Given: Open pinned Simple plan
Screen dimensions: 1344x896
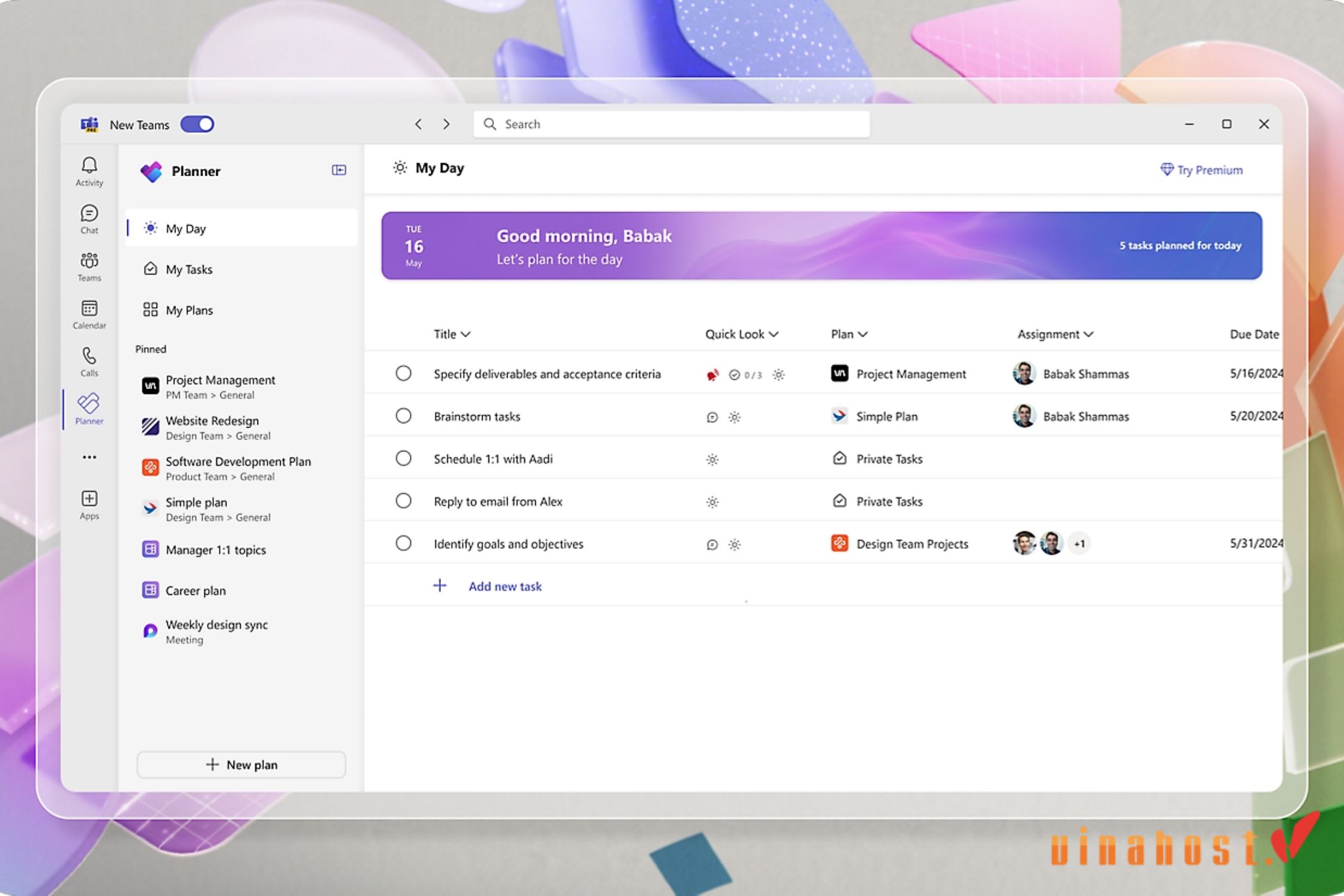Looking at the screenshot, I should [242, 509].
